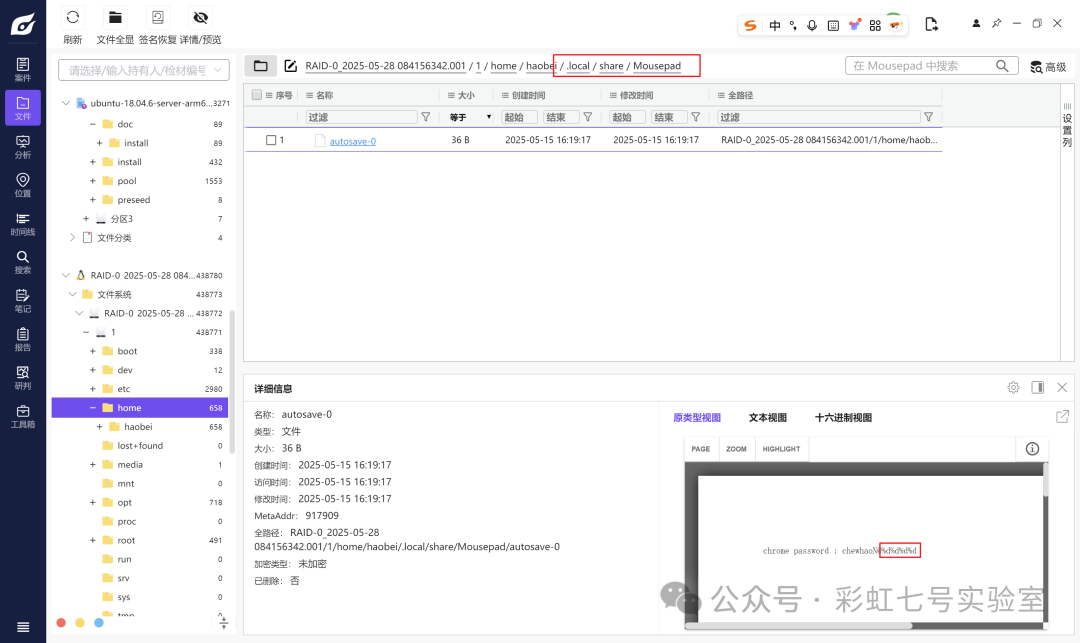
Task: Open the 时间线 sidebar section
Action: tap(23, 224)
